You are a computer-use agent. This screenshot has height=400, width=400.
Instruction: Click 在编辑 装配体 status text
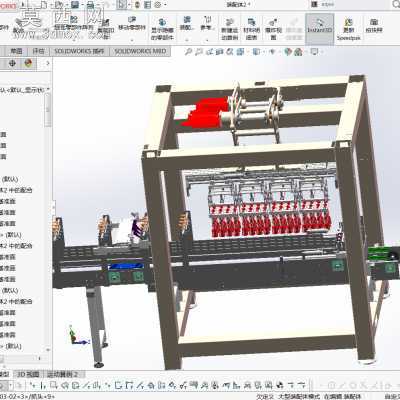pos(342,396)
